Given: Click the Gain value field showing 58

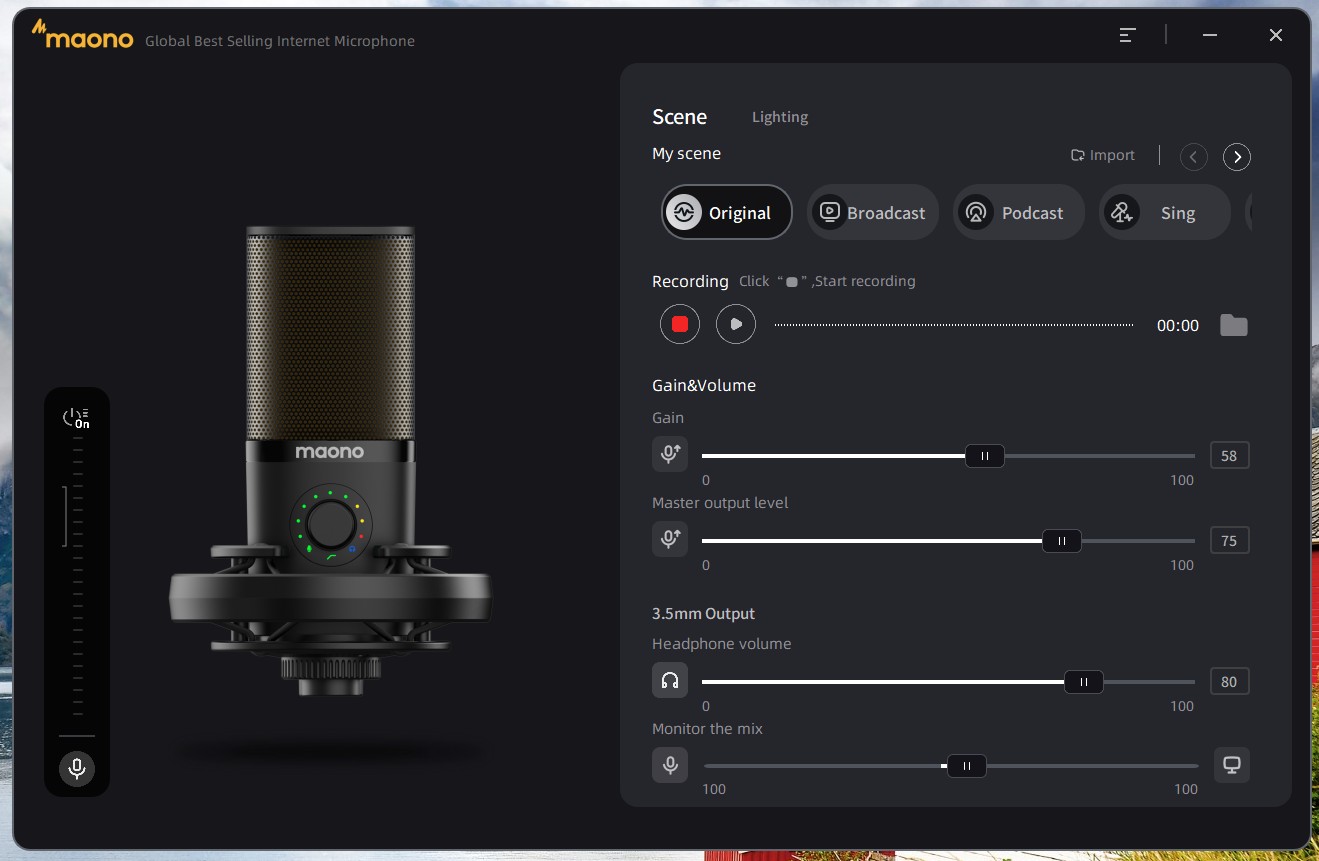Looking at the screenshot, I should [1229, 456].
